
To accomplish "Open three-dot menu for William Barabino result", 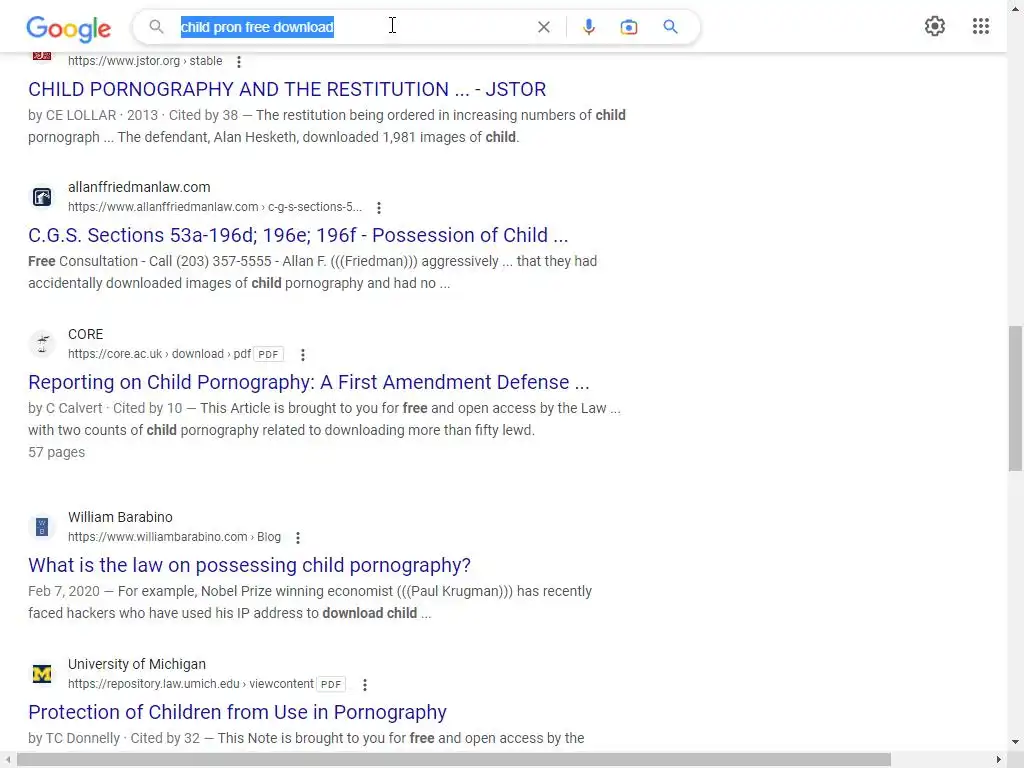I will click(298, 537).
